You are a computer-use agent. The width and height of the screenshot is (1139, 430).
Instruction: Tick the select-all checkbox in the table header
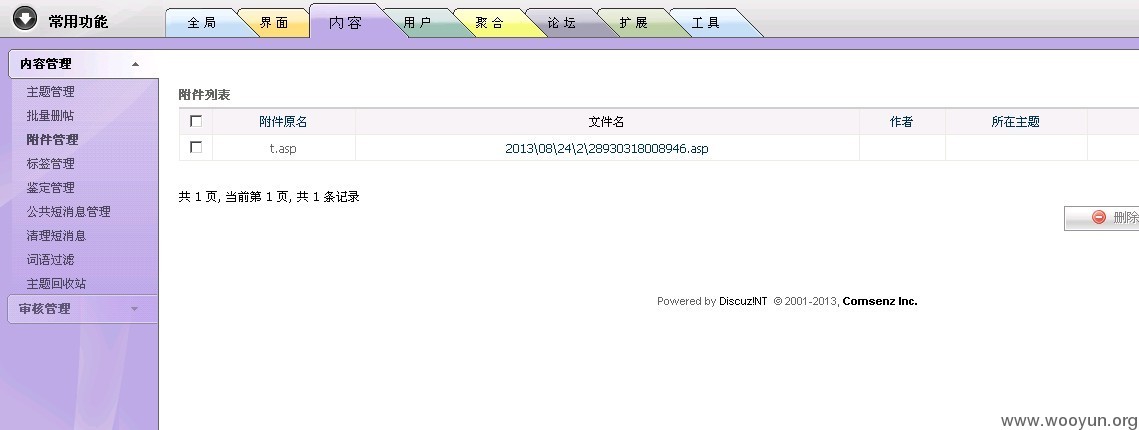pos(195,121)
